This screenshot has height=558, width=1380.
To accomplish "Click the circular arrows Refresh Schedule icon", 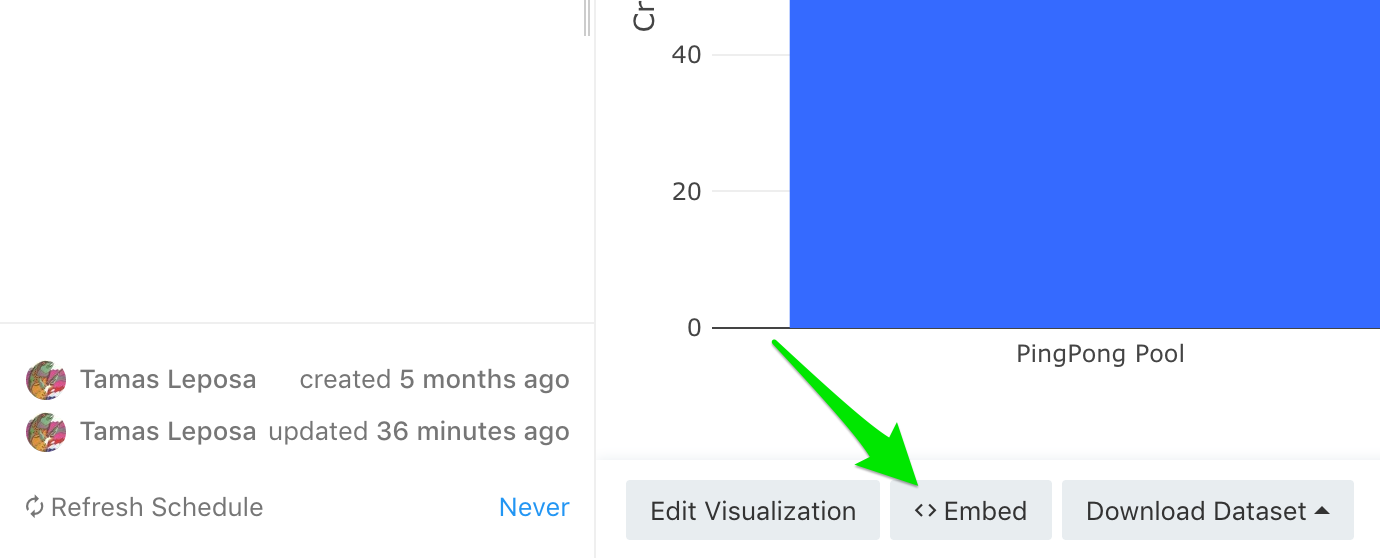I will pyautogui.click(x=35, y=507).
